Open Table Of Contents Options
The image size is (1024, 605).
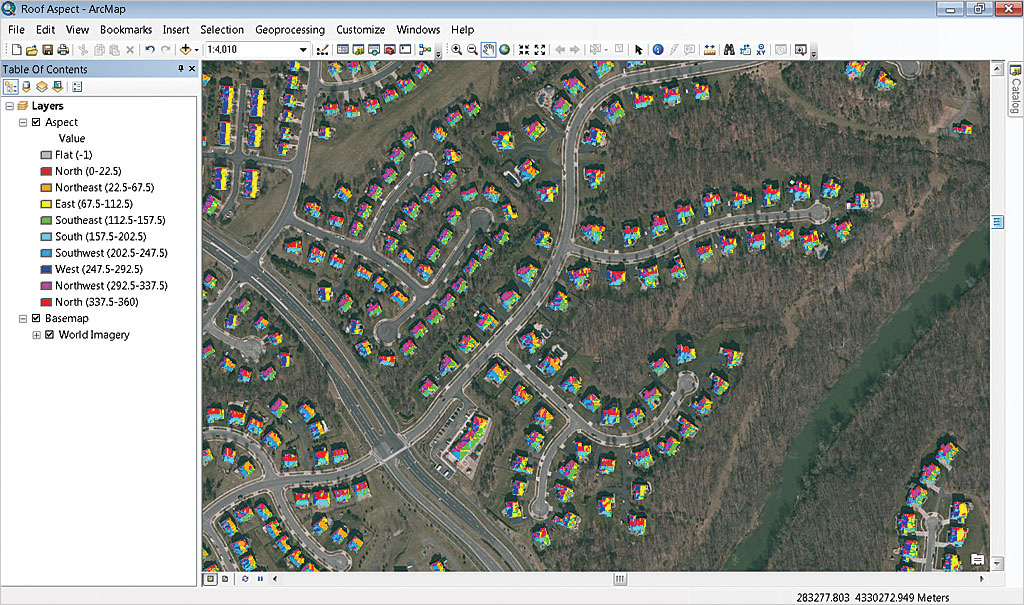(x=77, y=87)
